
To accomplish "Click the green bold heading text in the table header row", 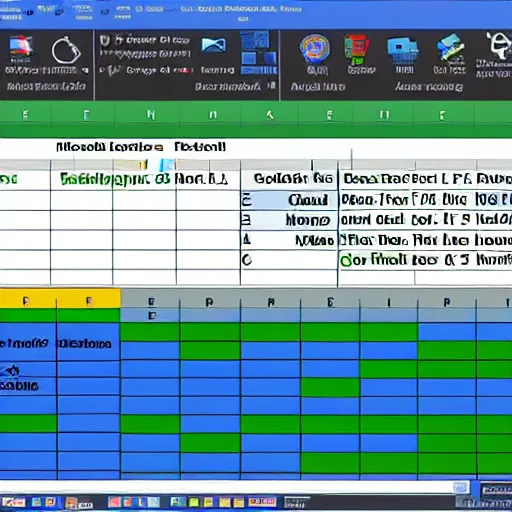I will (x=115, y=179).
